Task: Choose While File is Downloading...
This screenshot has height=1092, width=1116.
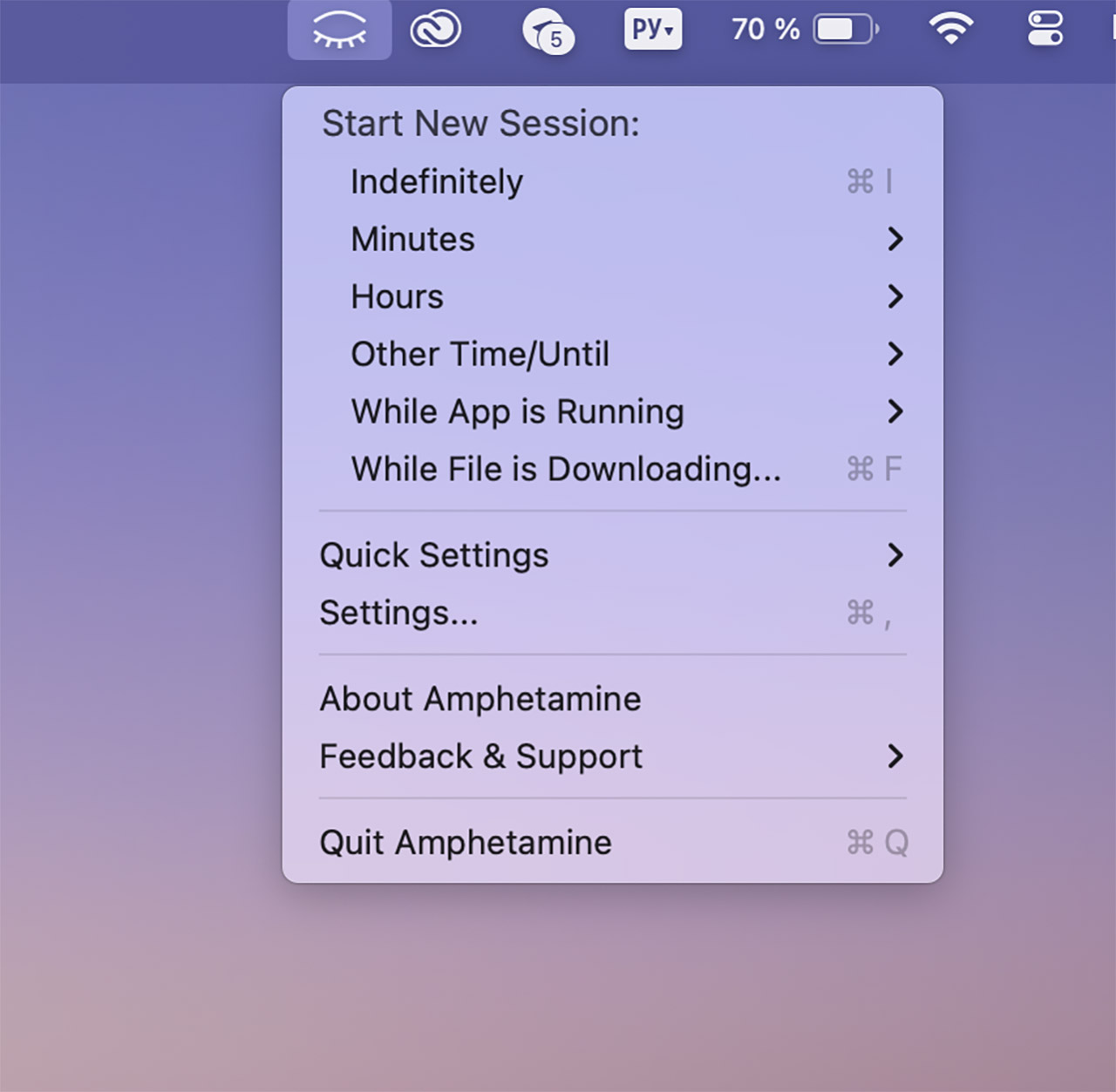Action: coord(613,469)
